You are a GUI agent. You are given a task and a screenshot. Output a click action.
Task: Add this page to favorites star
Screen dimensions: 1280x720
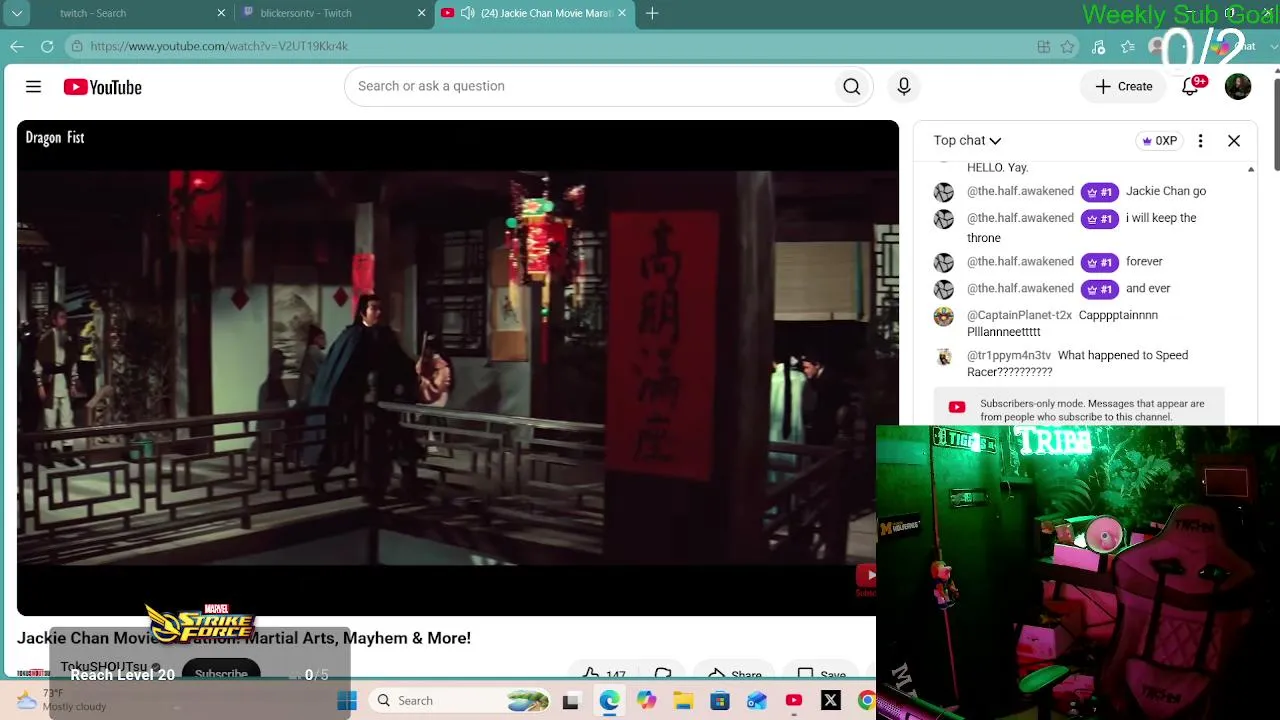coord(1068,46)
